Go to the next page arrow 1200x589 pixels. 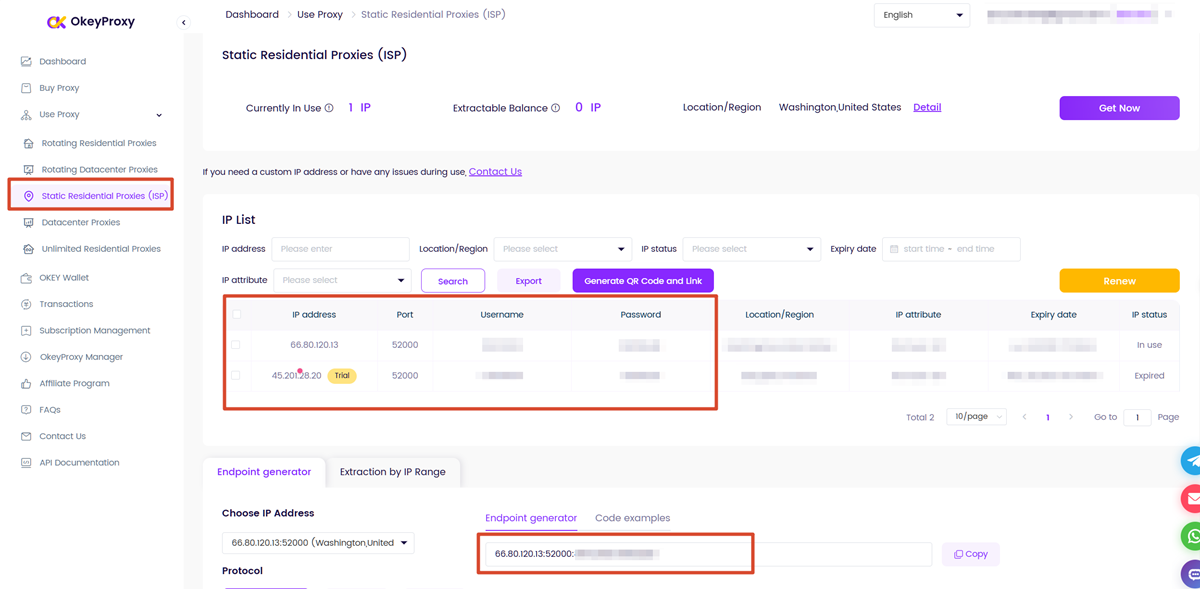pyautogui.click(x=1071, y=417)
